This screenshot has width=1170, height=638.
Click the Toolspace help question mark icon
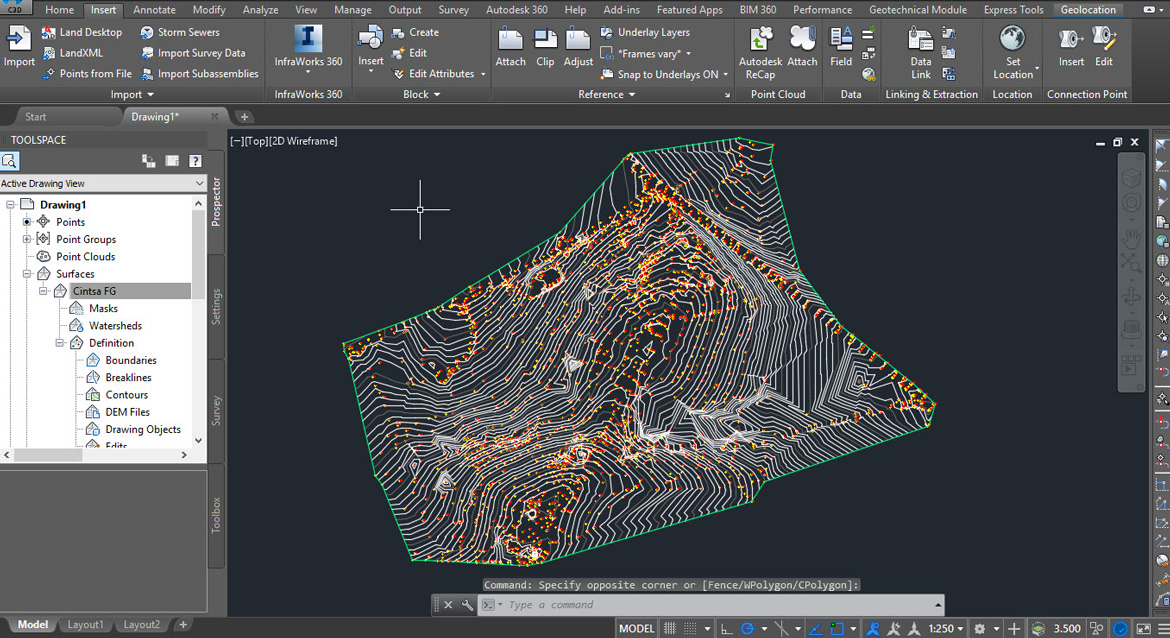195,160
